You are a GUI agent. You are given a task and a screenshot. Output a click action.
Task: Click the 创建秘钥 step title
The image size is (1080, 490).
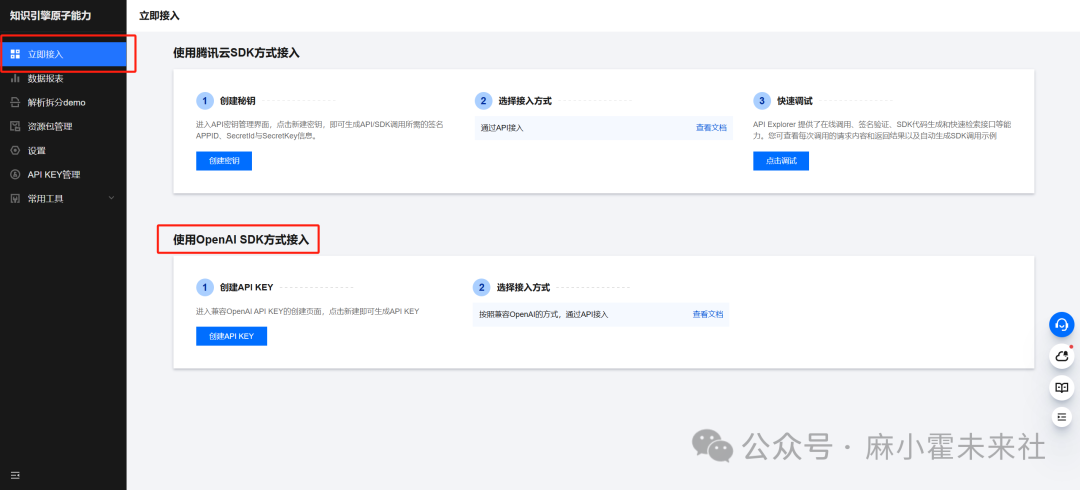pyautogui.click(x=238, y=101)
